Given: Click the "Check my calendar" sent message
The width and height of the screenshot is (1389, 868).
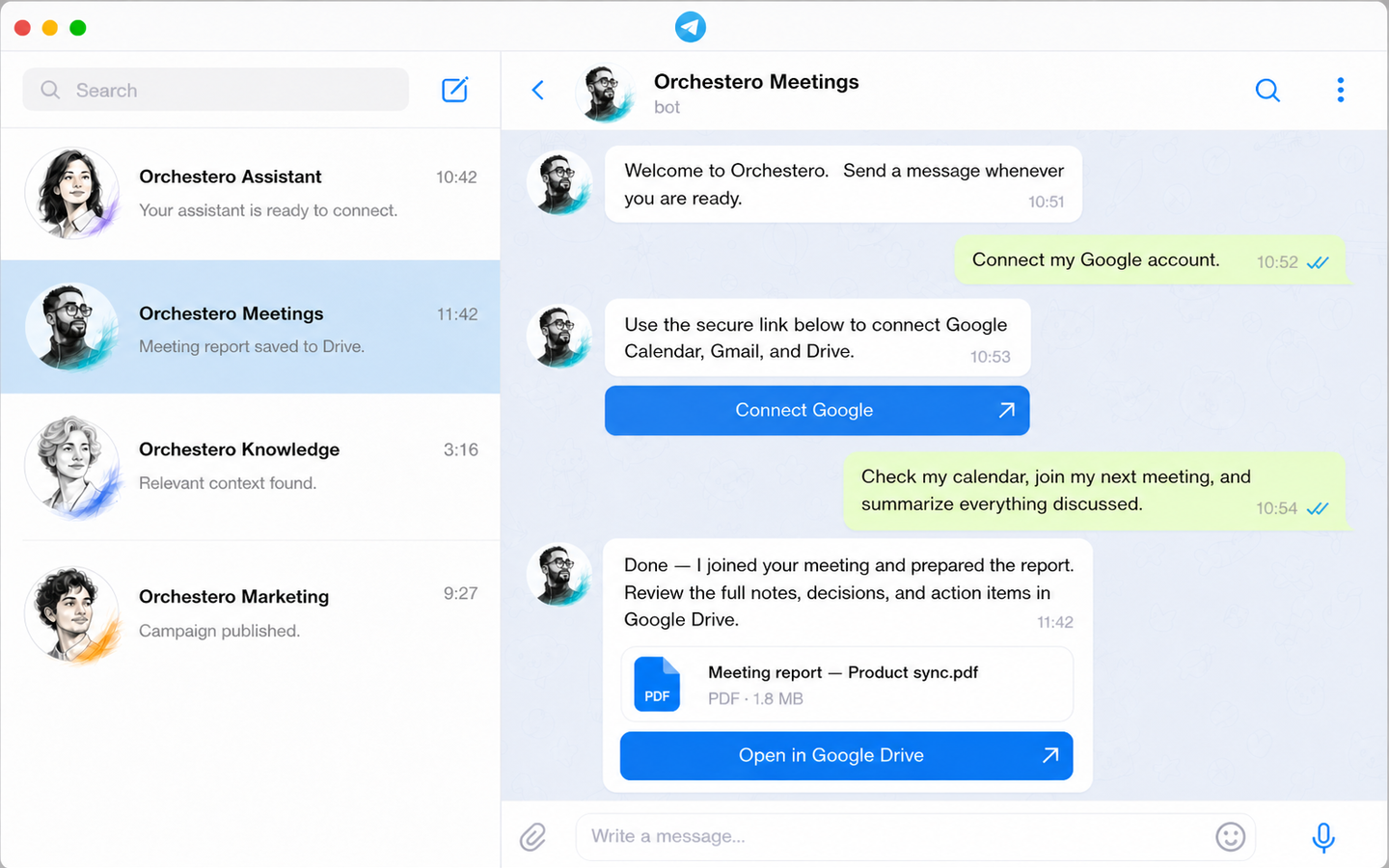Looking at the screenshot, I should click(1095, 491).
